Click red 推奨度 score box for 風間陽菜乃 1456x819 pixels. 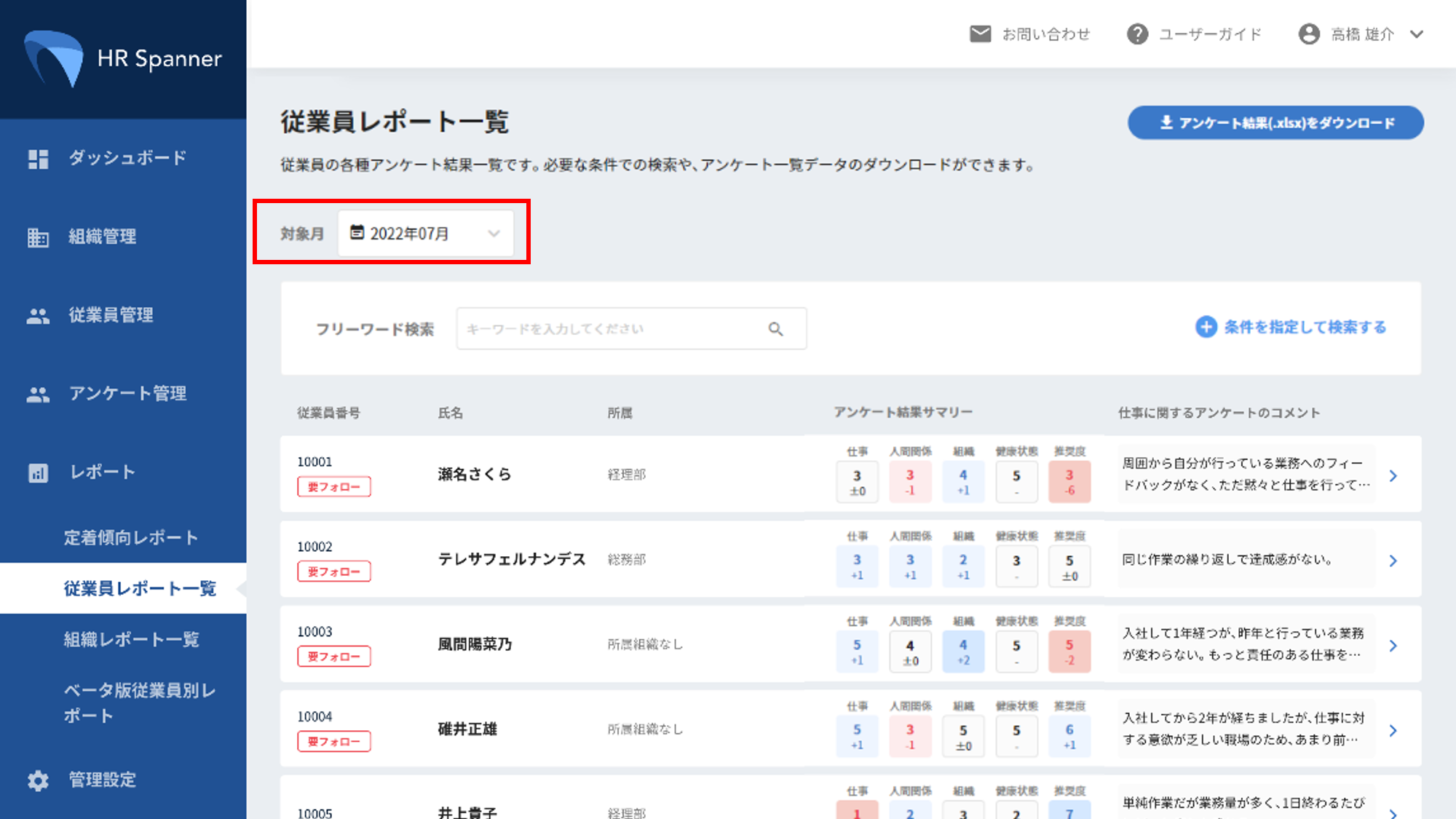point(1069,652)
